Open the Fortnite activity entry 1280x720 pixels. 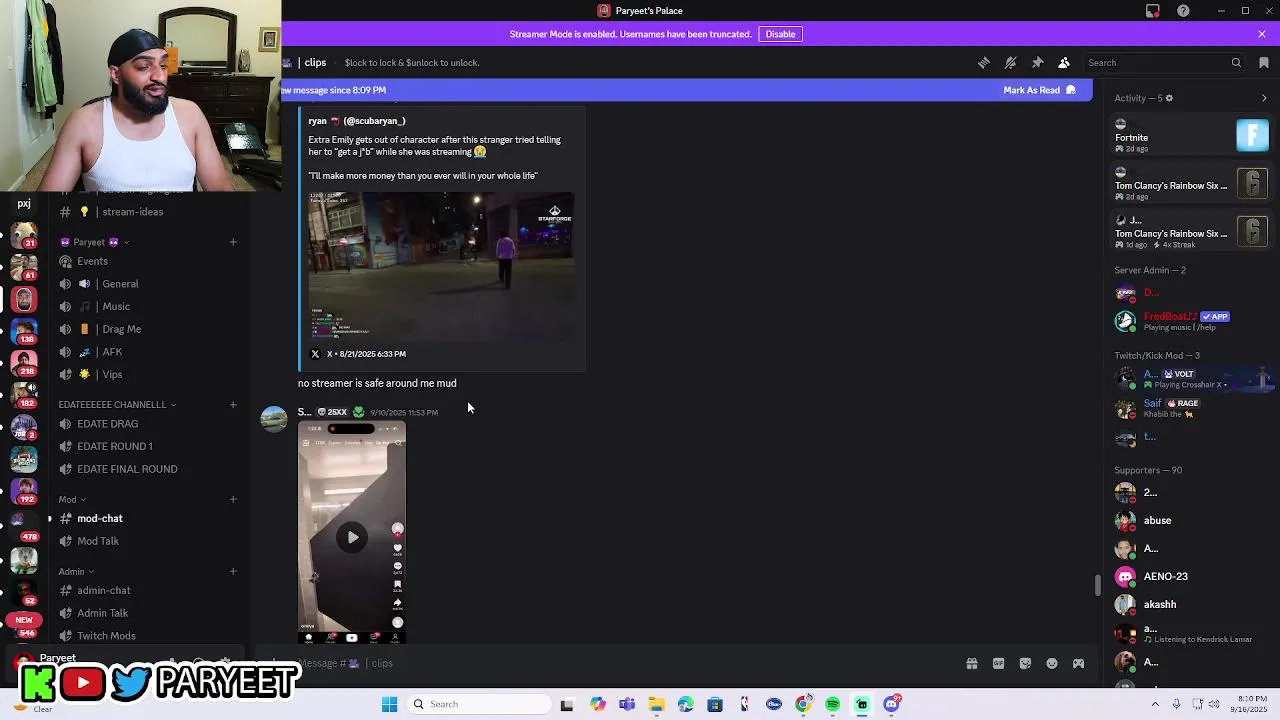pyautogui.click(x=1191, y=136)
